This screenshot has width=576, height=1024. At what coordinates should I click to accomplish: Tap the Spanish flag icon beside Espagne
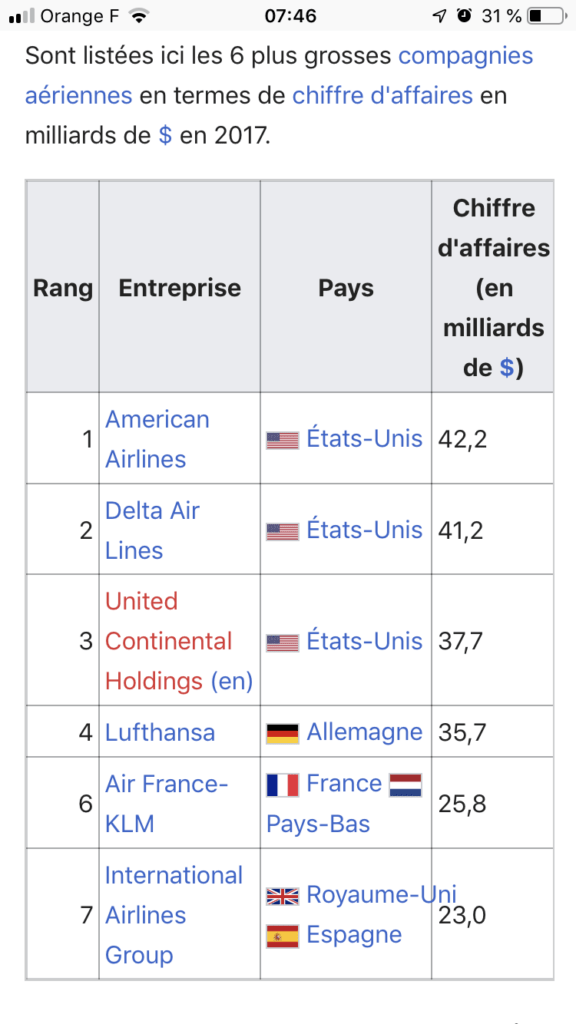pos(282,936)
